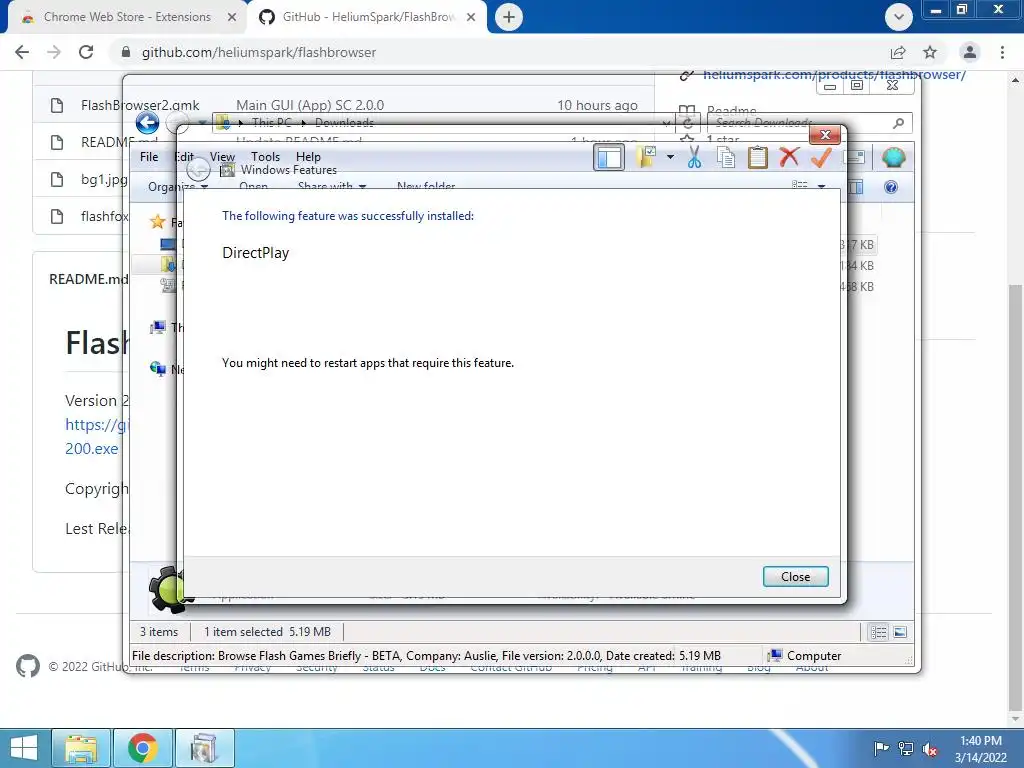The image size is (1024, 768).
Task: Open the heliumspark.com/products/flashbrowser link
Action: pos(834,74)
